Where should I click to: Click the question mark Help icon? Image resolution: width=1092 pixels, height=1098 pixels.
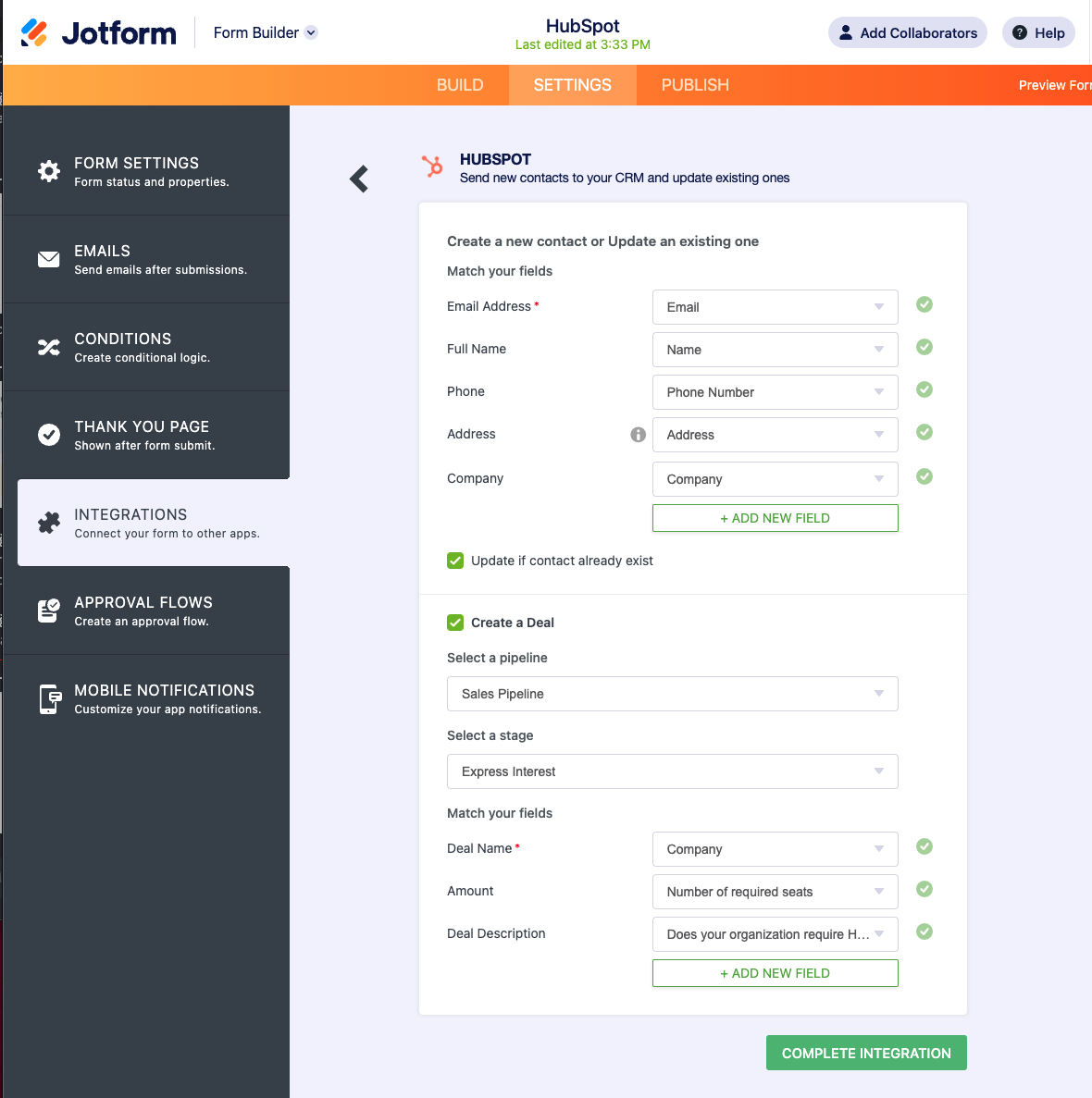click(1020, 33)
